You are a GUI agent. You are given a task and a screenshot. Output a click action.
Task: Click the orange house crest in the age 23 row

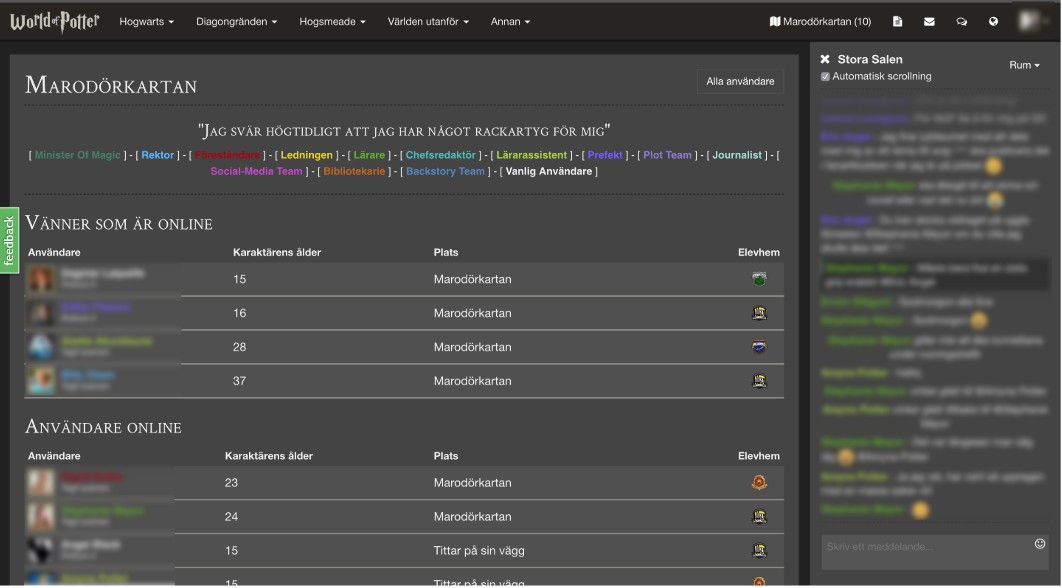click(759, 483)
